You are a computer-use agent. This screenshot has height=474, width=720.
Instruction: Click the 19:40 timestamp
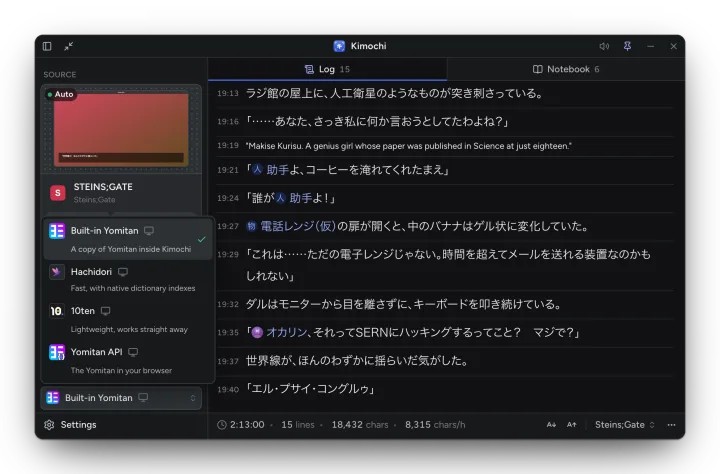point(228,389)
